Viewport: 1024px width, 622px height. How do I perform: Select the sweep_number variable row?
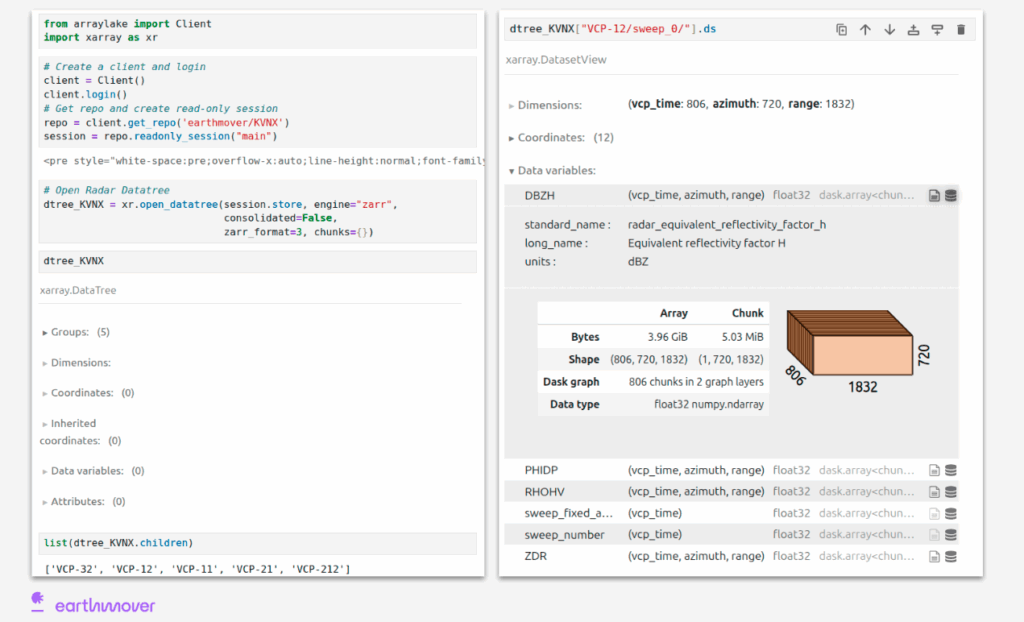click(x=565, y=535)
